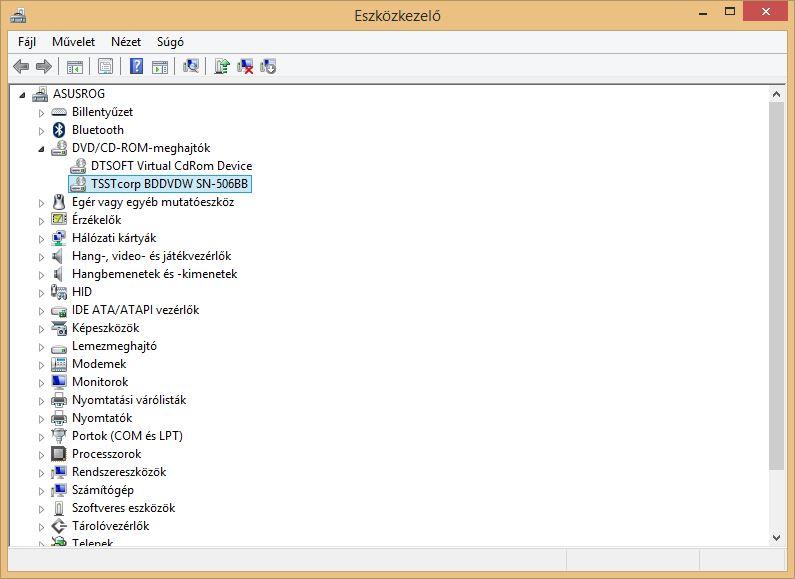
Task: Click the vertical scrollbar thumb
Action: pyautogui.click(x=776, y=285)
